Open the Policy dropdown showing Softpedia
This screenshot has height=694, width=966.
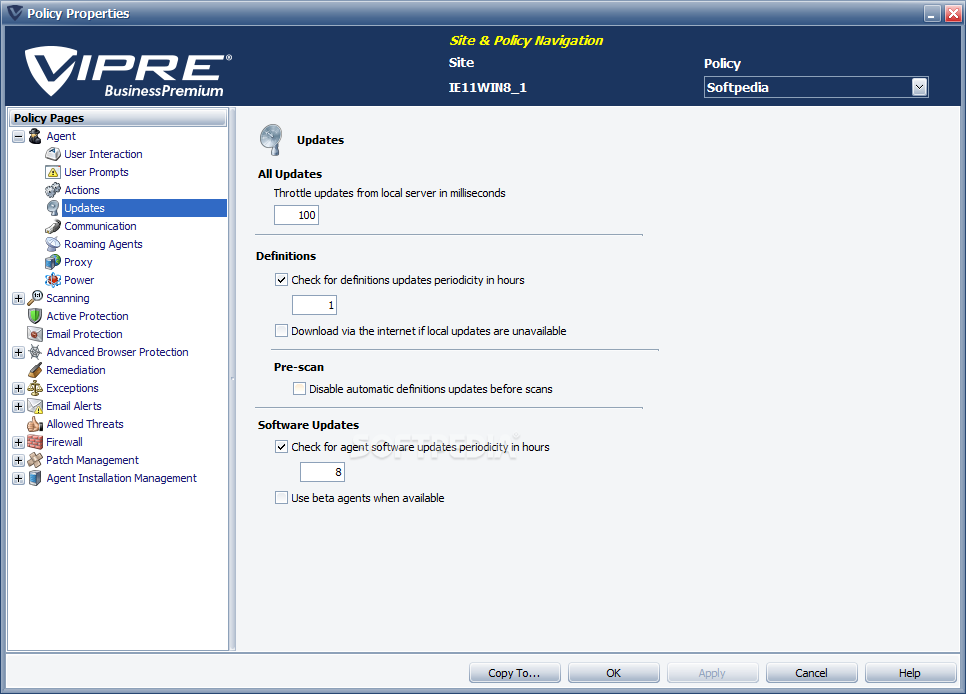click(x=919, y=88)
